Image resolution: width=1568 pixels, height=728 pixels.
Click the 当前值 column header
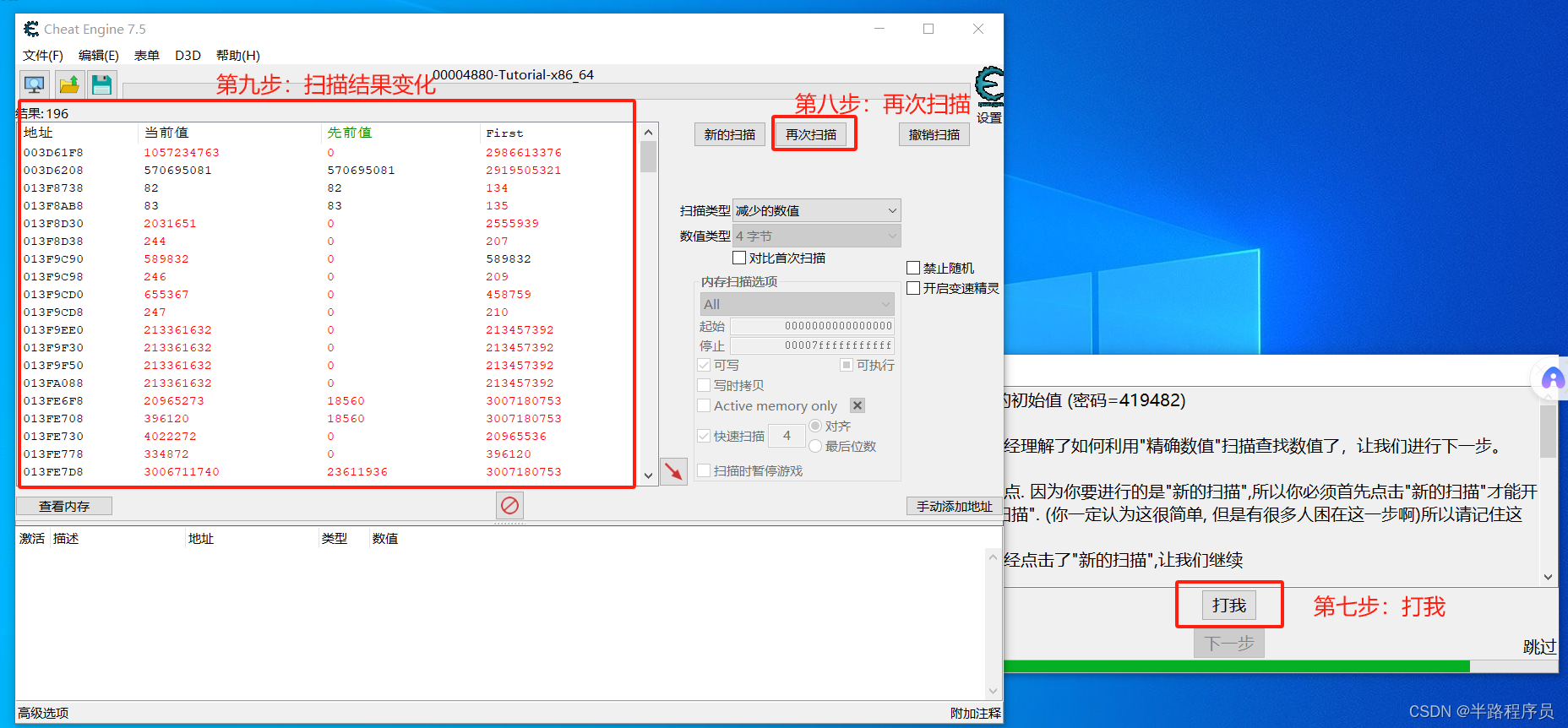[x=230, y=133]
